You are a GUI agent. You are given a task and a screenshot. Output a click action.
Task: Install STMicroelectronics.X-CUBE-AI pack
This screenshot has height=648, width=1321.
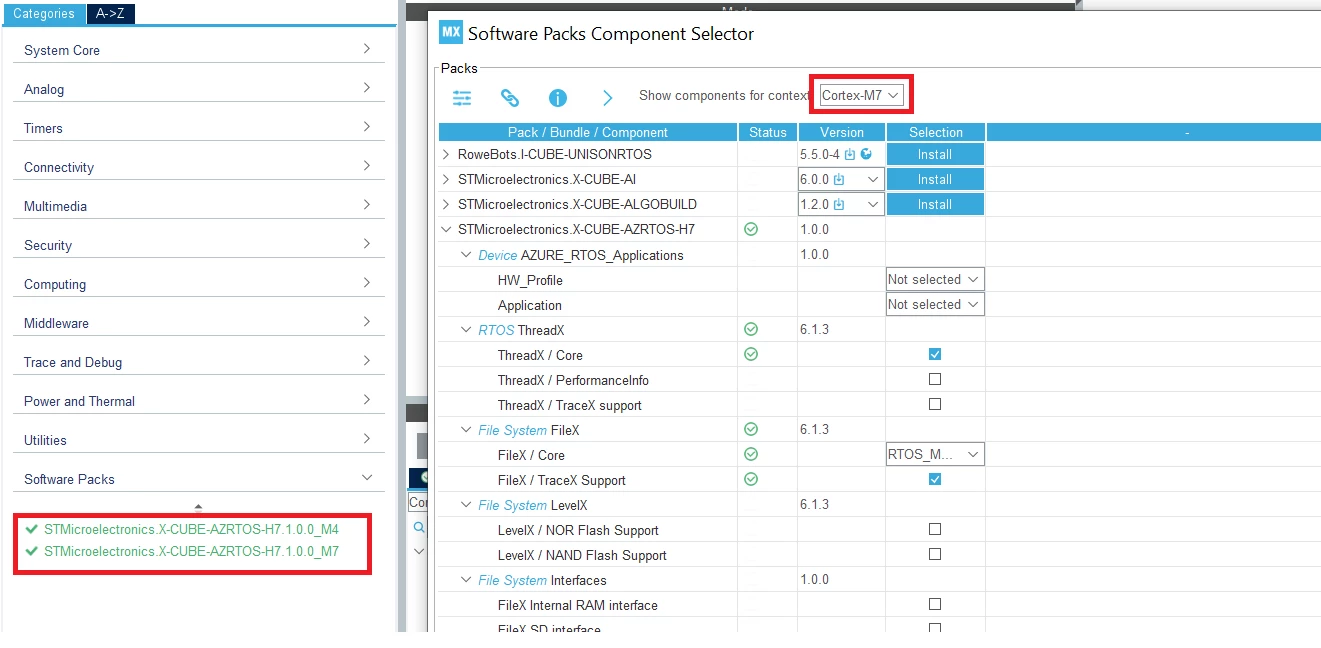pos(935,179)
